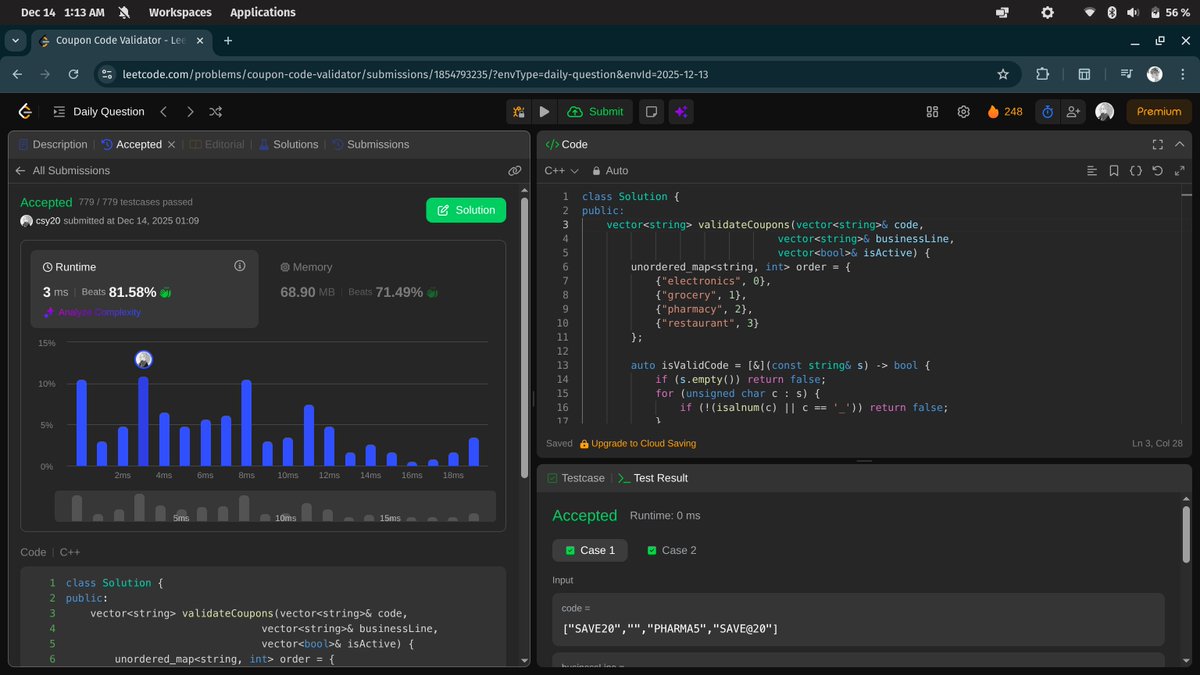This screenshot has width=1200, height=675.
Task: Open the browser tab search dropdown
Action: click(x=15, y=41)
